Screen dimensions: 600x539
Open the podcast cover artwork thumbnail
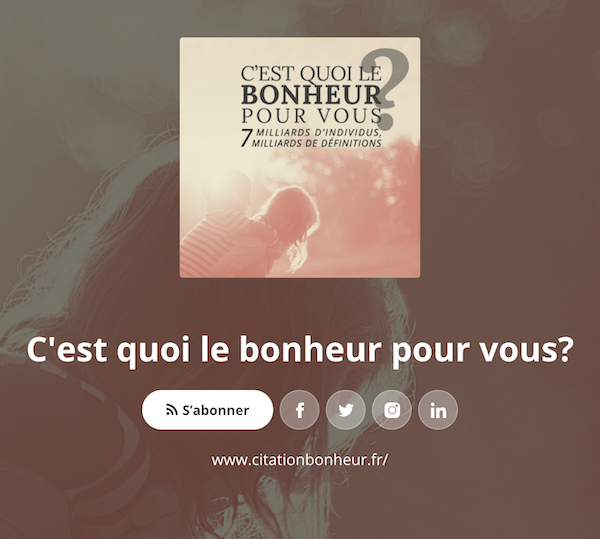tap(300, 157)
